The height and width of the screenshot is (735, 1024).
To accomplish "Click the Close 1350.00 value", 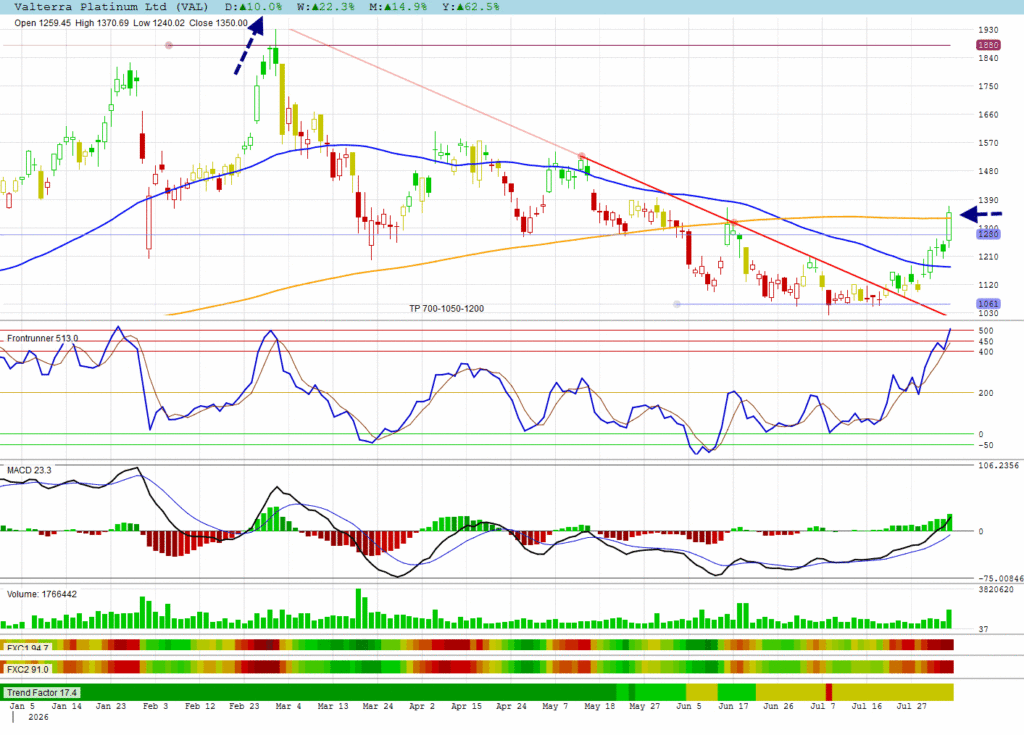I will pyautogui.click(x=218, y=23).
